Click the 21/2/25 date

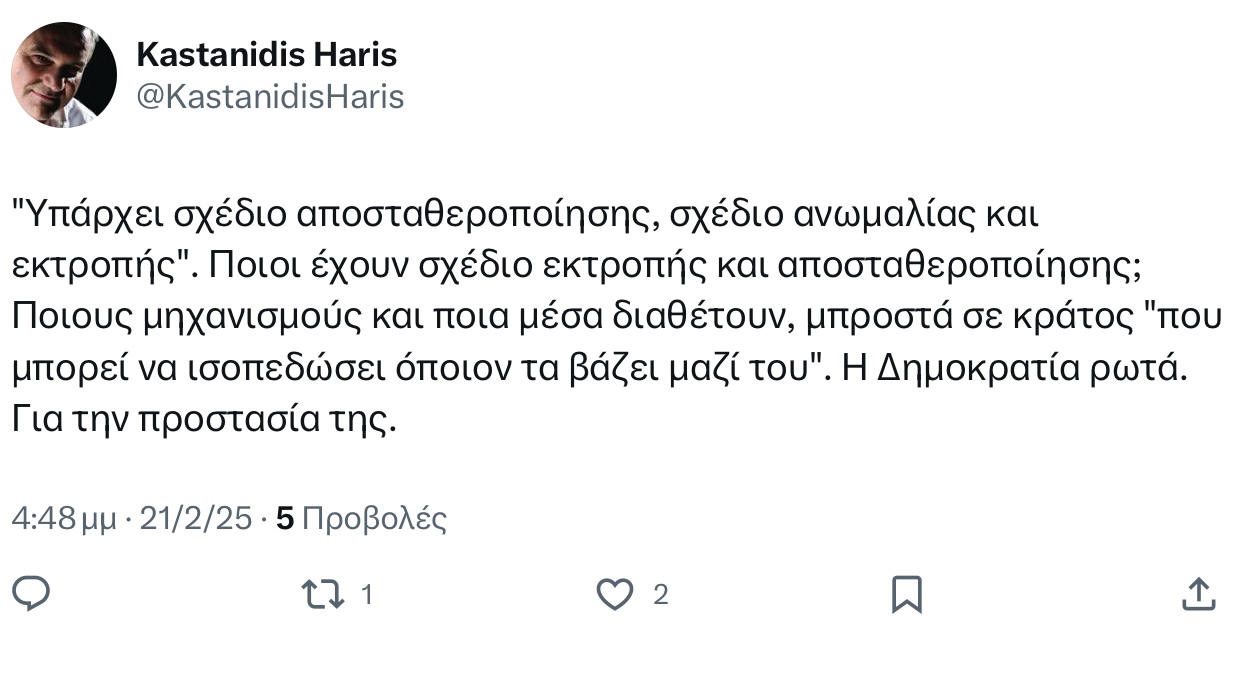196,519
